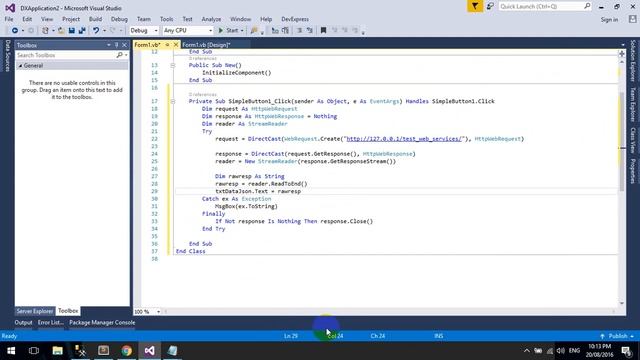Viewport: 640px width, 360px height.
Task: Open the Any CPU platform dropdown
Action: 210,31
